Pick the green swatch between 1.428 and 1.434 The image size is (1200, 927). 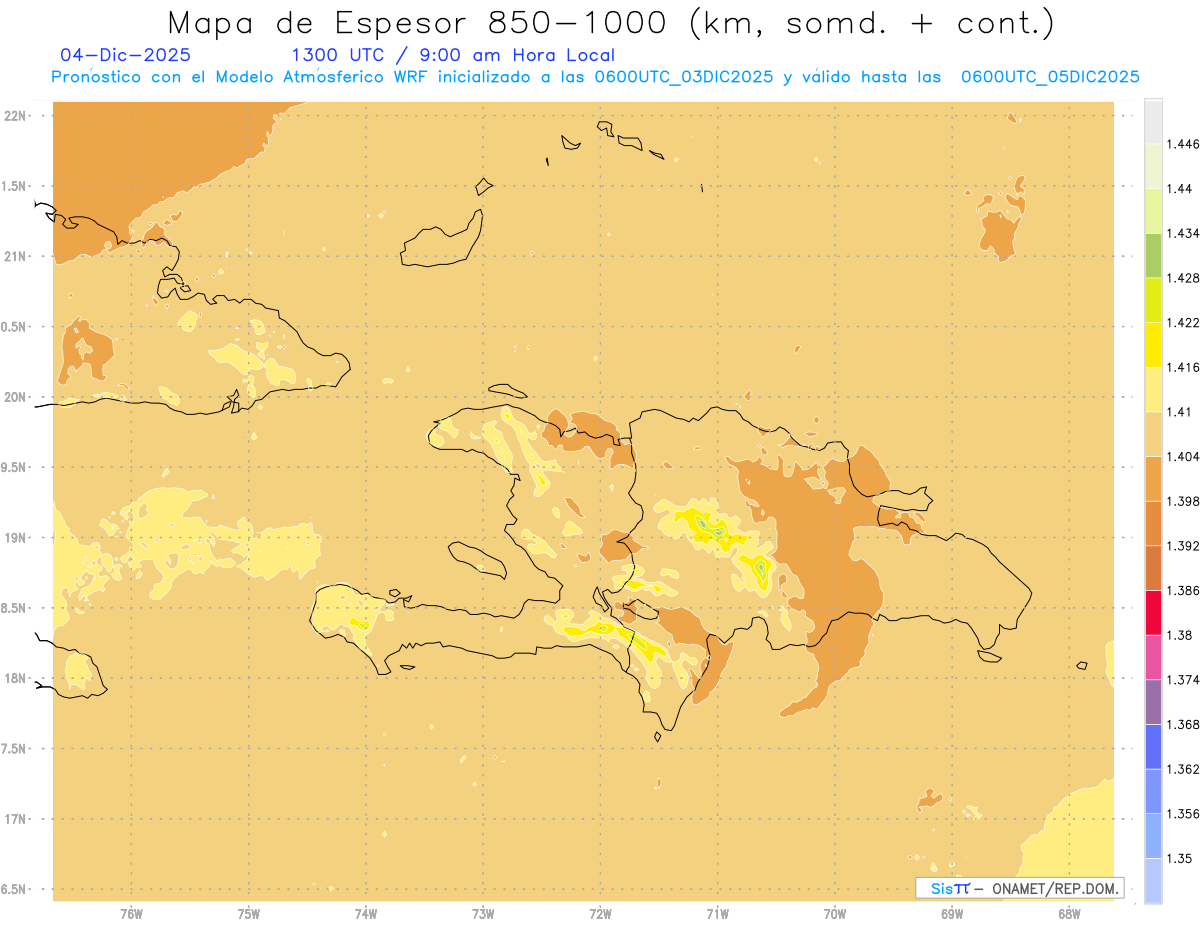pos(1153,255)
